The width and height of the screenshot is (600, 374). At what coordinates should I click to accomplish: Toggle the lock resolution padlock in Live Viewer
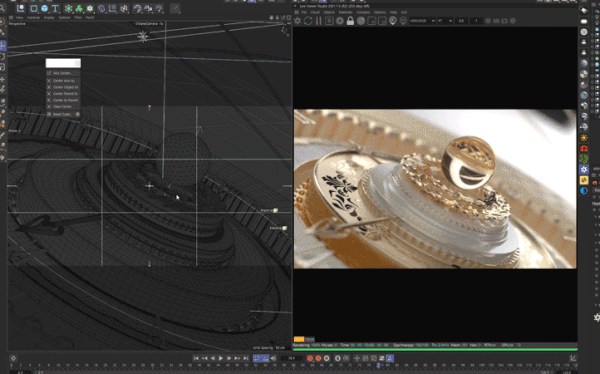tap(350, 21)
